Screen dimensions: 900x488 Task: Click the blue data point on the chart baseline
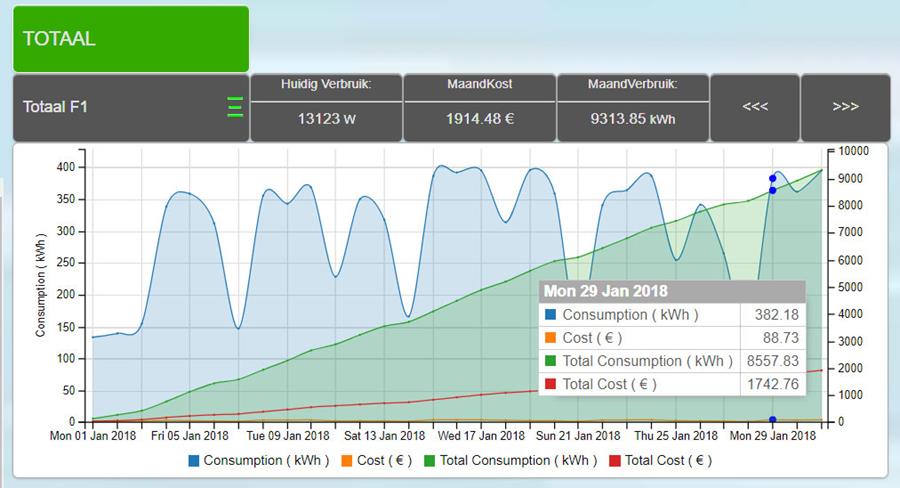(x=772, y=420)
